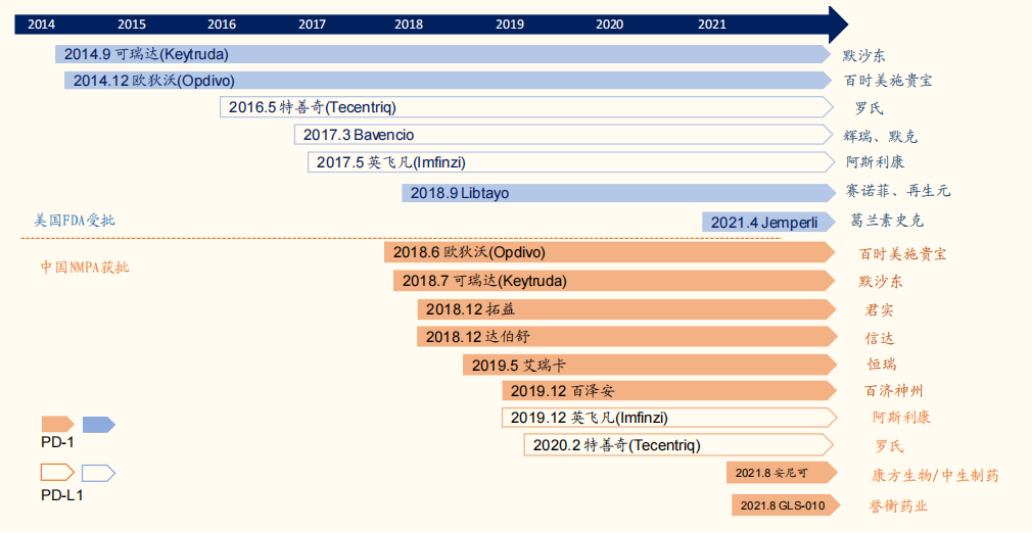Select the 2018.12 达伯舒 bar
Viewport: 1032px width, 533px height.
[x=627, y=337]
